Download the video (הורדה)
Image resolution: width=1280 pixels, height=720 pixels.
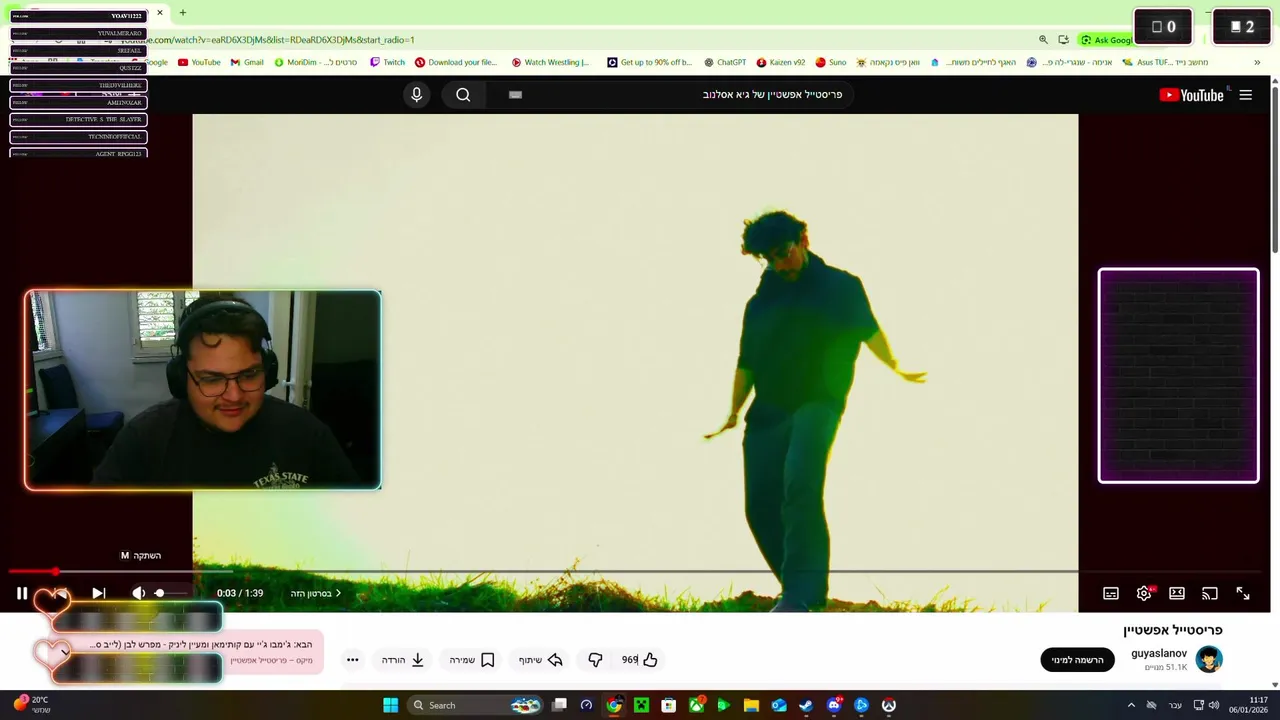pos(403,659)
